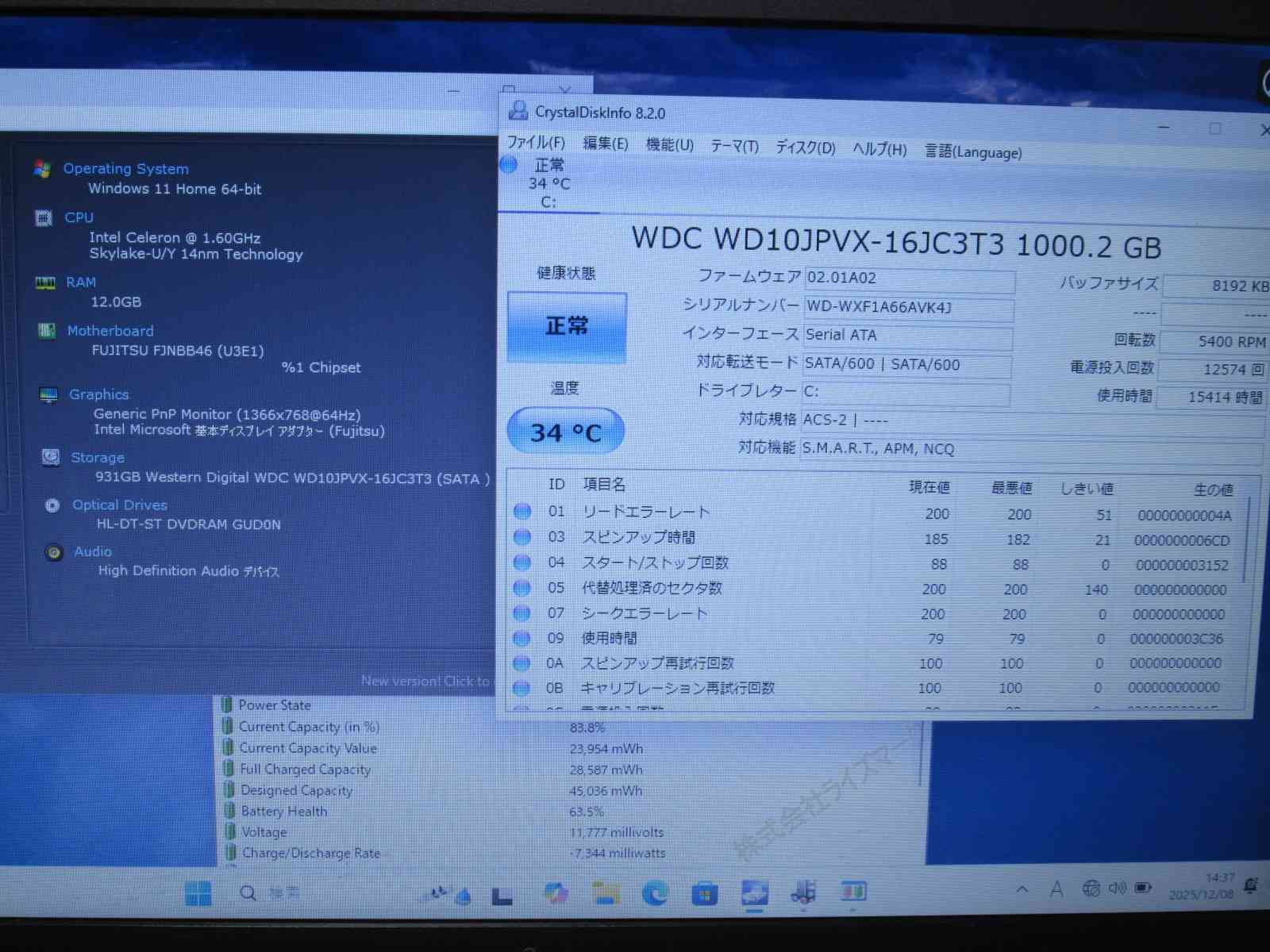Open the Windows Start button
This screenshot has width=1270, height=952.
coord(198,893)
